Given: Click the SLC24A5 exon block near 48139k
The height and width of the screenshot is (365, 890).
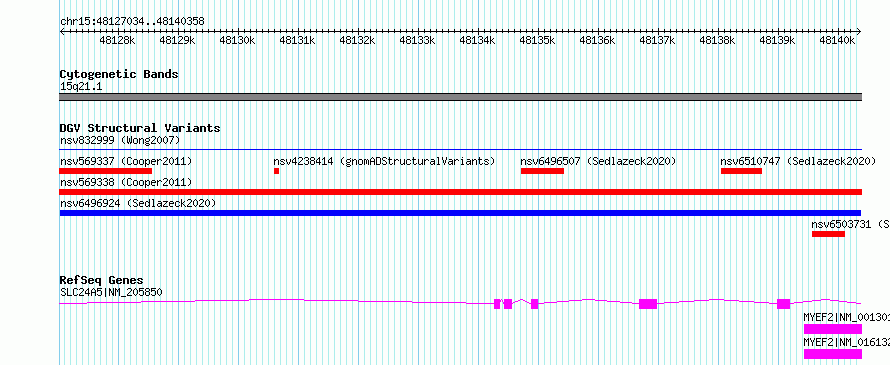Looking at the screenshot, I should point(783,304).
